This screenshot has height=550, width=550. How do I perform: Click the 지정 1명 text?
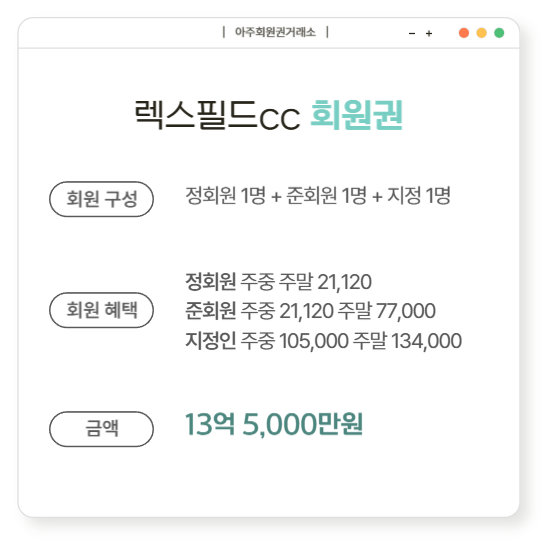tap(419, 195)
